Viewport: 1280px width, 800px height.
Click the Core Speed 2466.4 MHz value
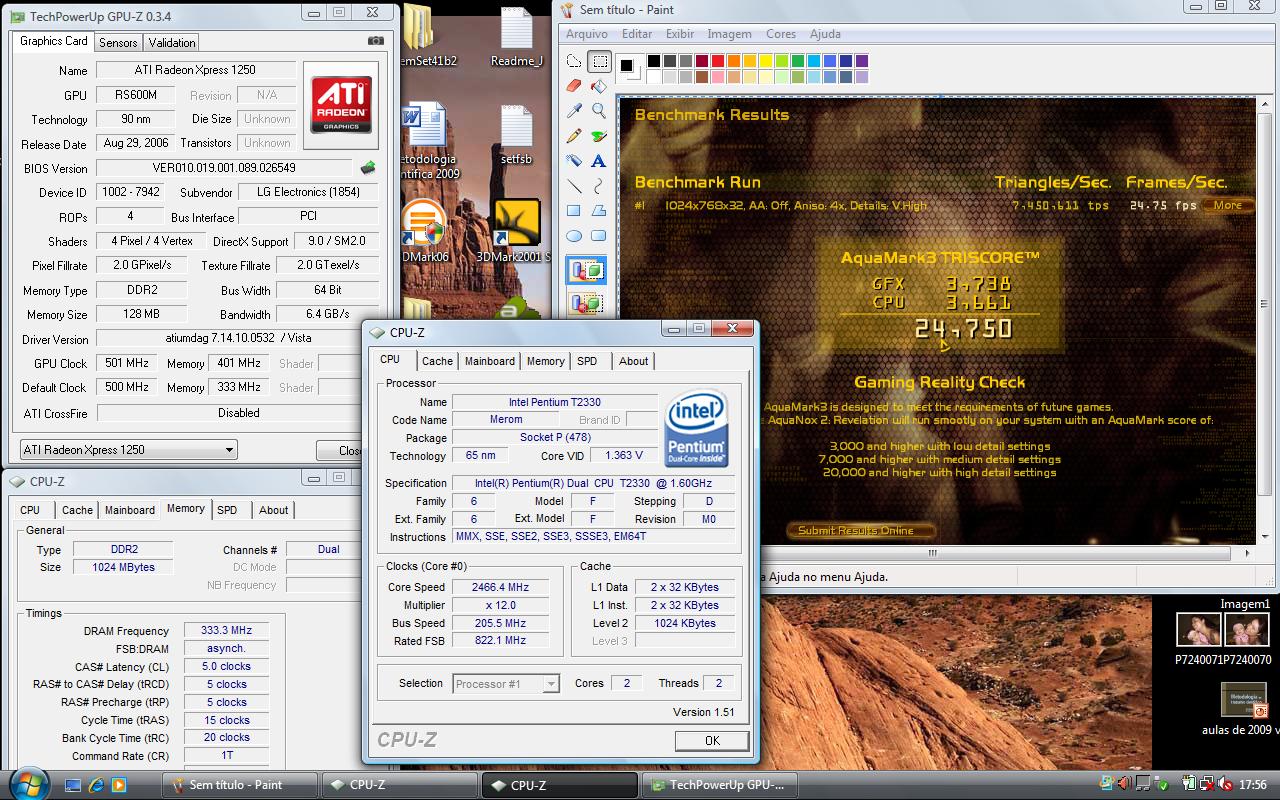click(x=500, y=587)
